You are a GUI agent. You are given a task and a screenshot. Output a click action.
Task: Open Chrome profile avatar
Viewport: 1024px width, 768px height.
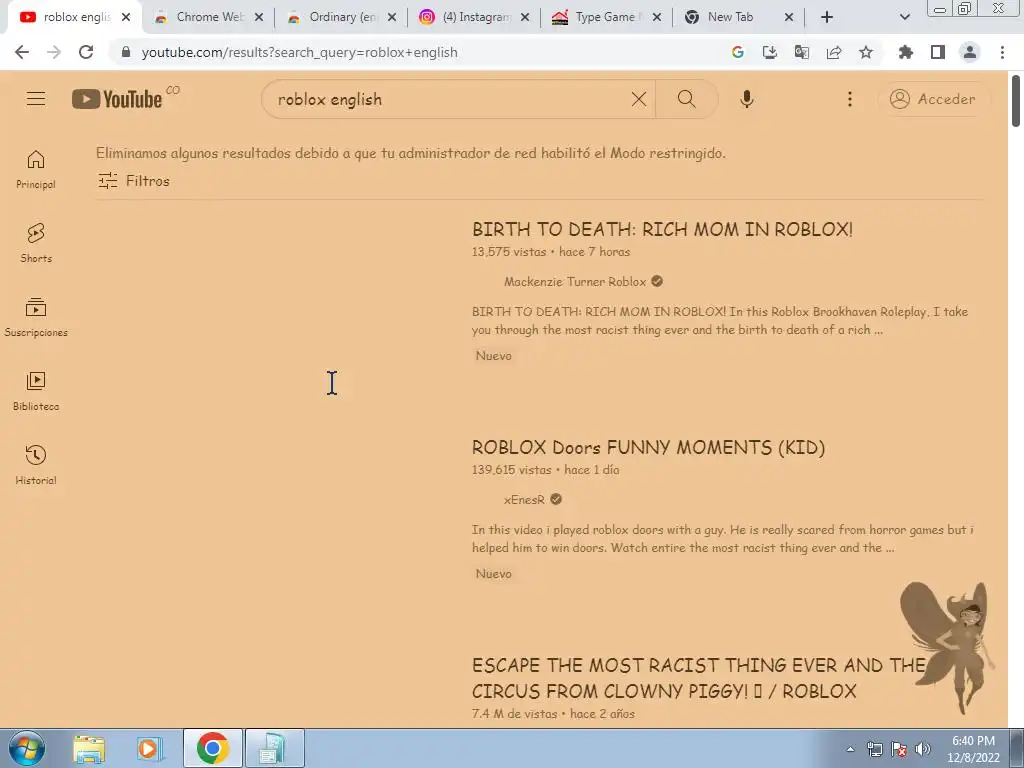pyautogui.click(x=970, y=52)
